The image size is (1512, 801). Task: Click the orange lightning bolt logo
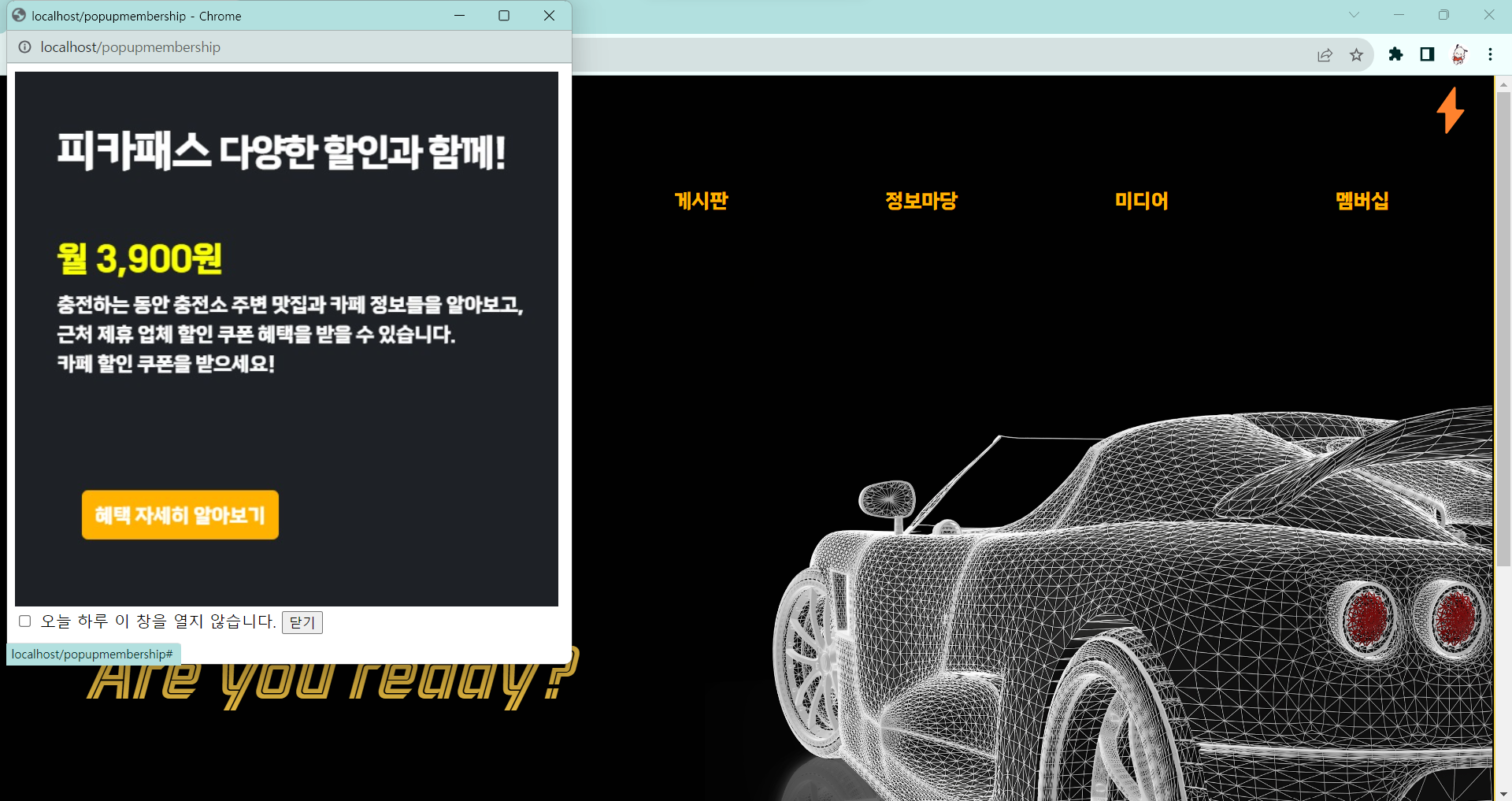(1450, 110)
